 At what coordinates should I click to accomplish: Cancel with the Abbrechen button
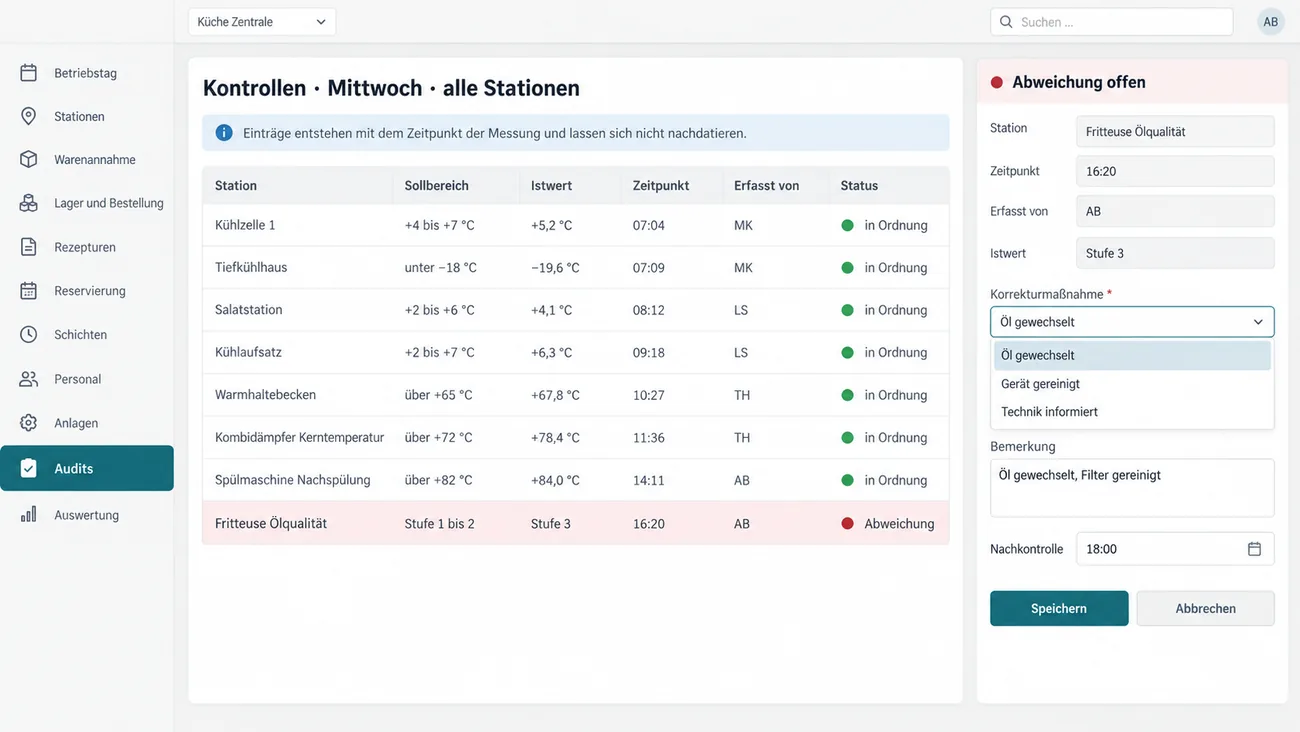[1205, 608]
